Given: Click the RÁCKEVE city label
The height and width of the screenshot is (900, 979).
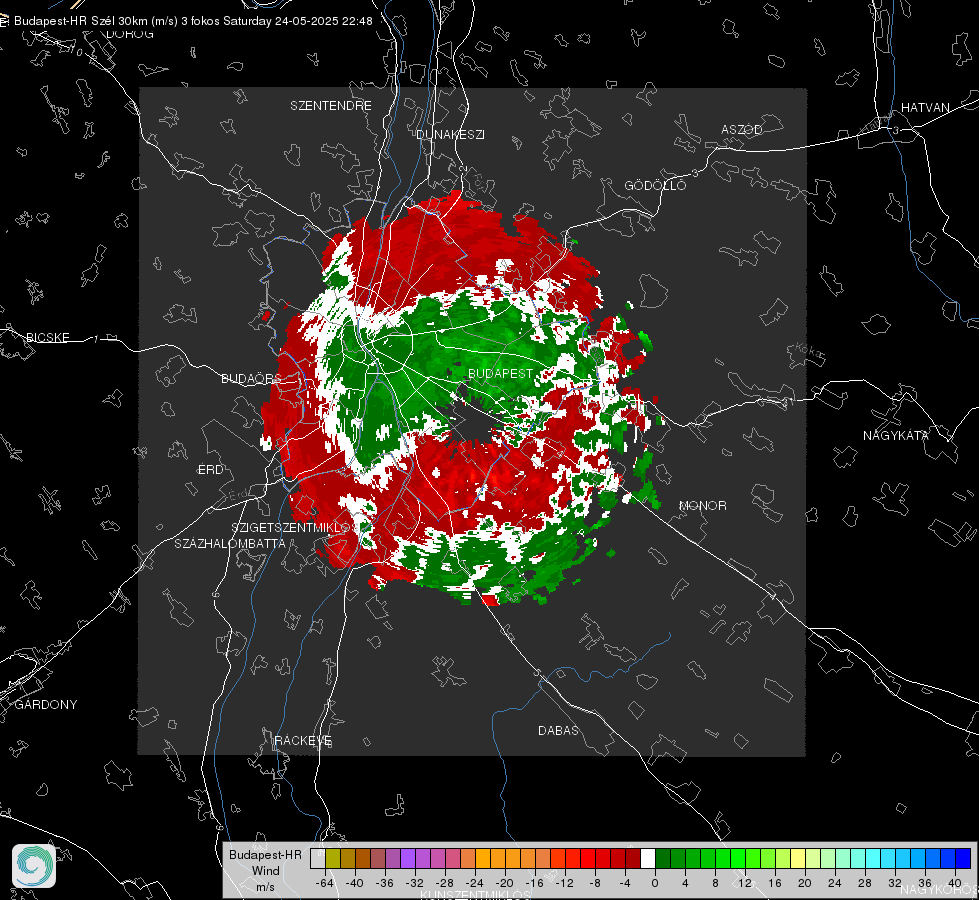Looking at the screenshot, I should pyautogui.click(x=303, y=740).
